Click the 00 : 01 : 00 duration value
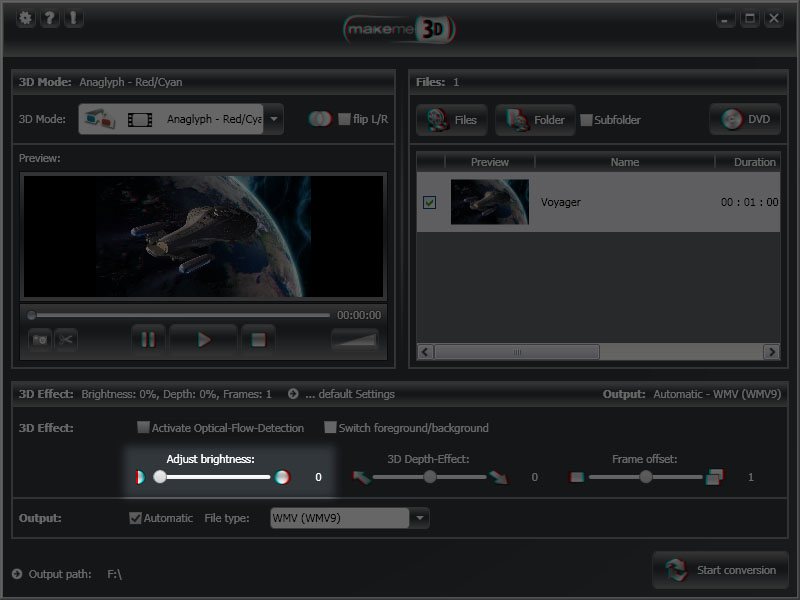800x600 pixels. tap(749, 202)
